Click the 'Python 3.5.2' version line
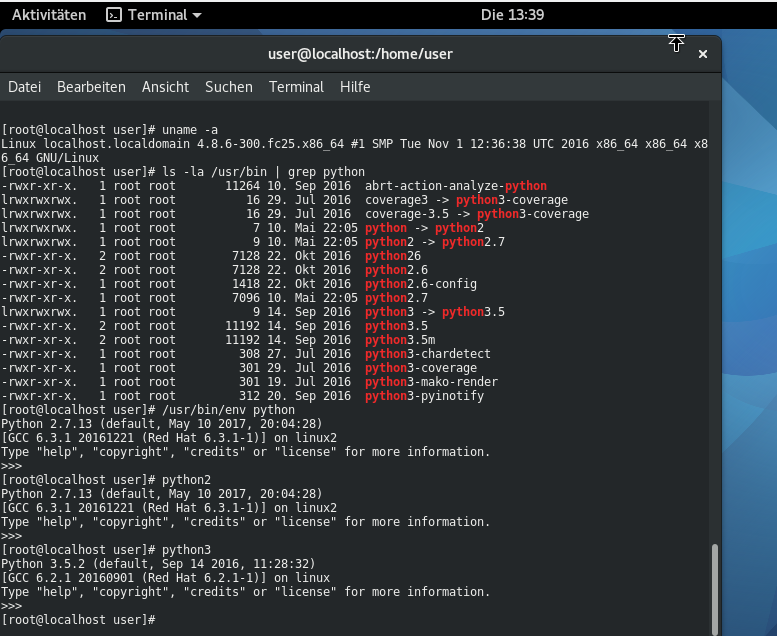777x636 pixels. (x=158, y=564)
